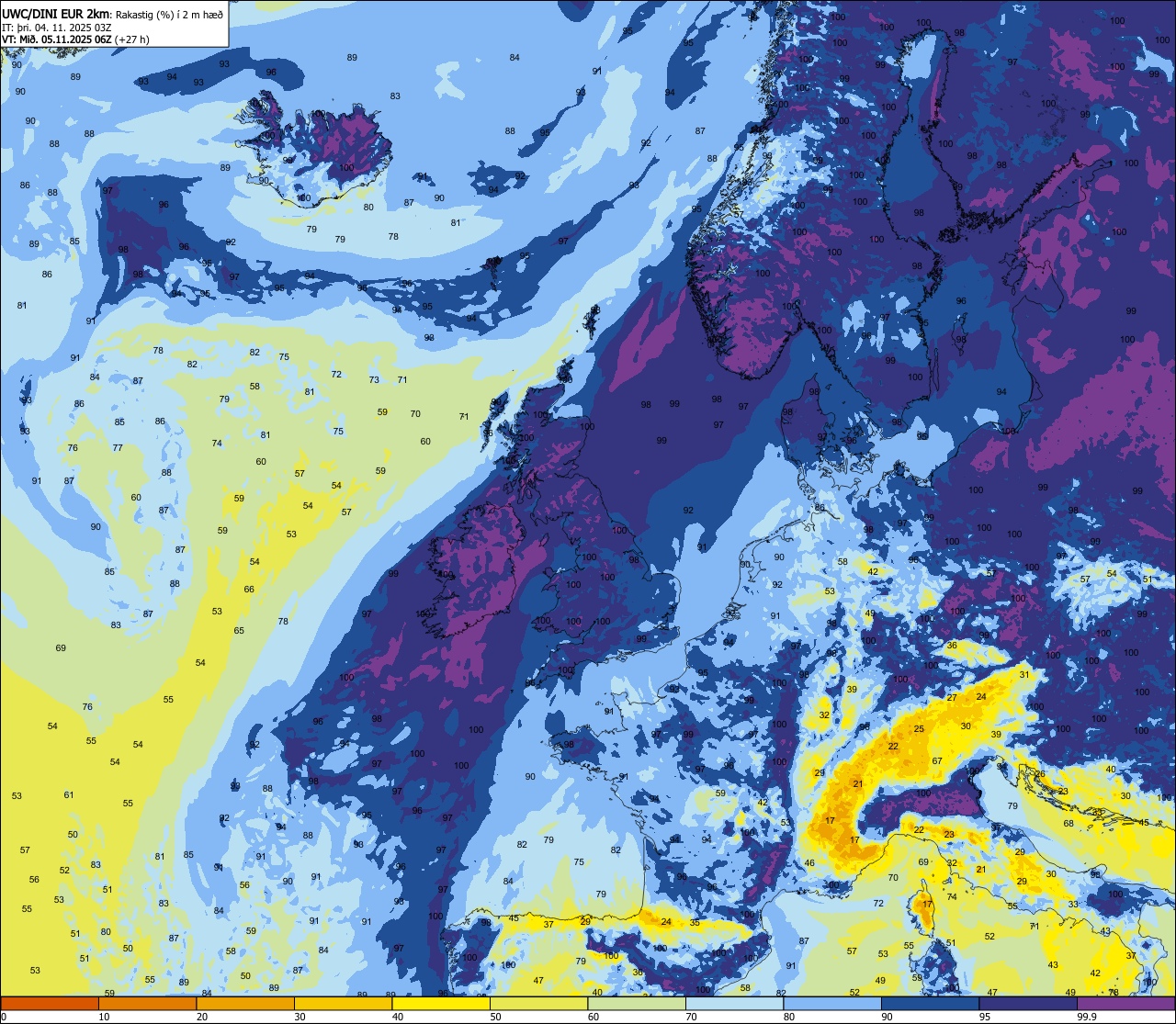Click the humidity value '65' over the Atlantic

(x=239, y=630)
